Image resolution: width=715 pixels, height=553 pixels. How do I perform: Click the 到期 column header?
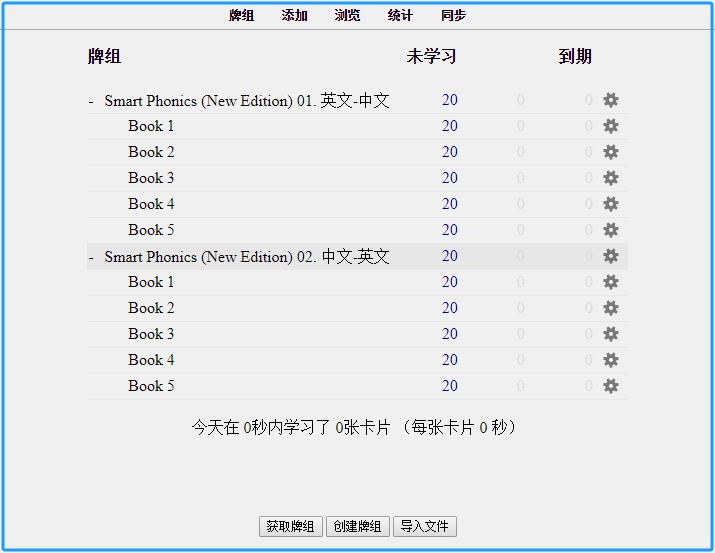point(575,57)
